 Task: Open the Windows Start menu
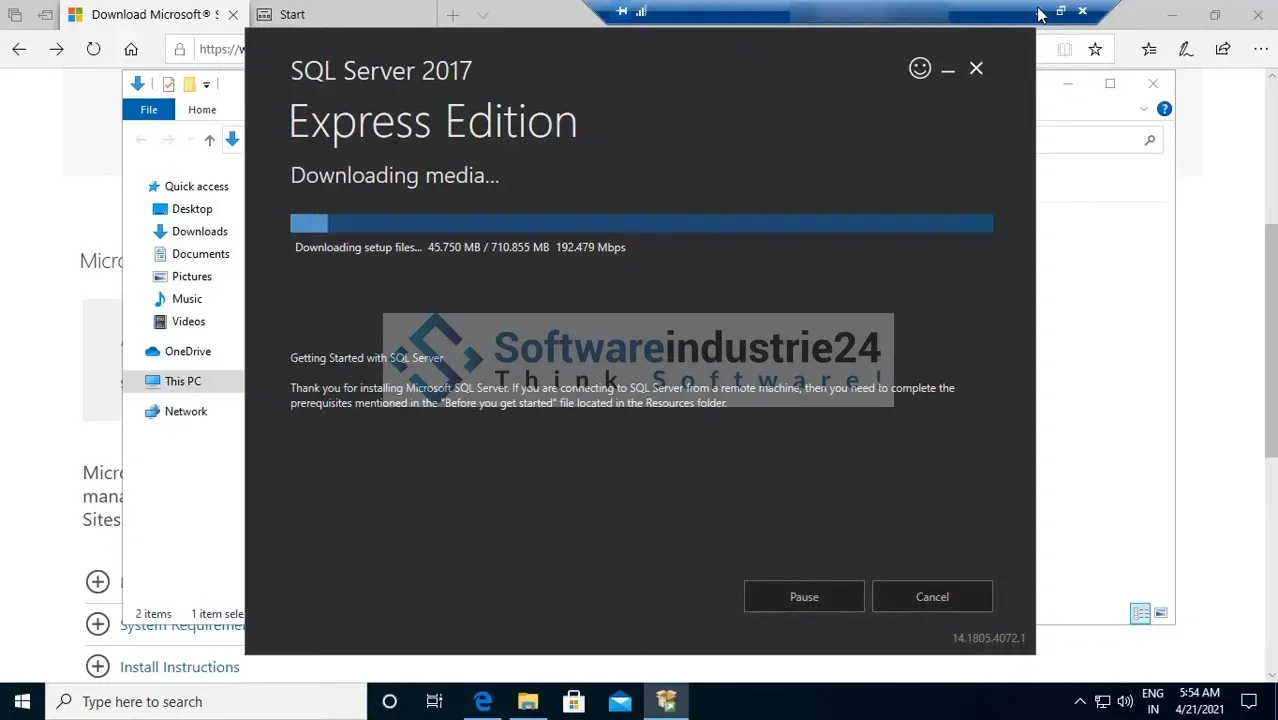pos(22,701)
